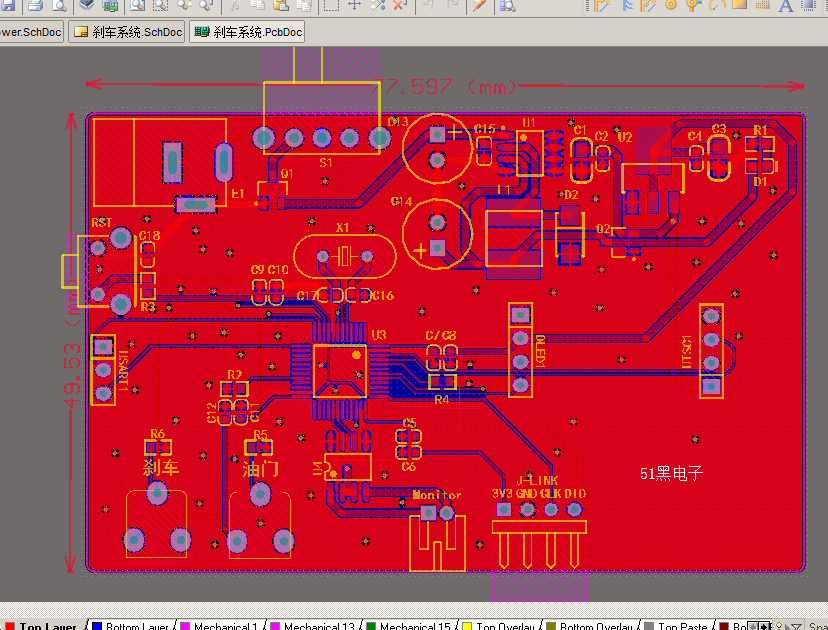Open the 刹车系统.SchDoc document tab
Screen dimensions: 828x630
tap(127, 32)
